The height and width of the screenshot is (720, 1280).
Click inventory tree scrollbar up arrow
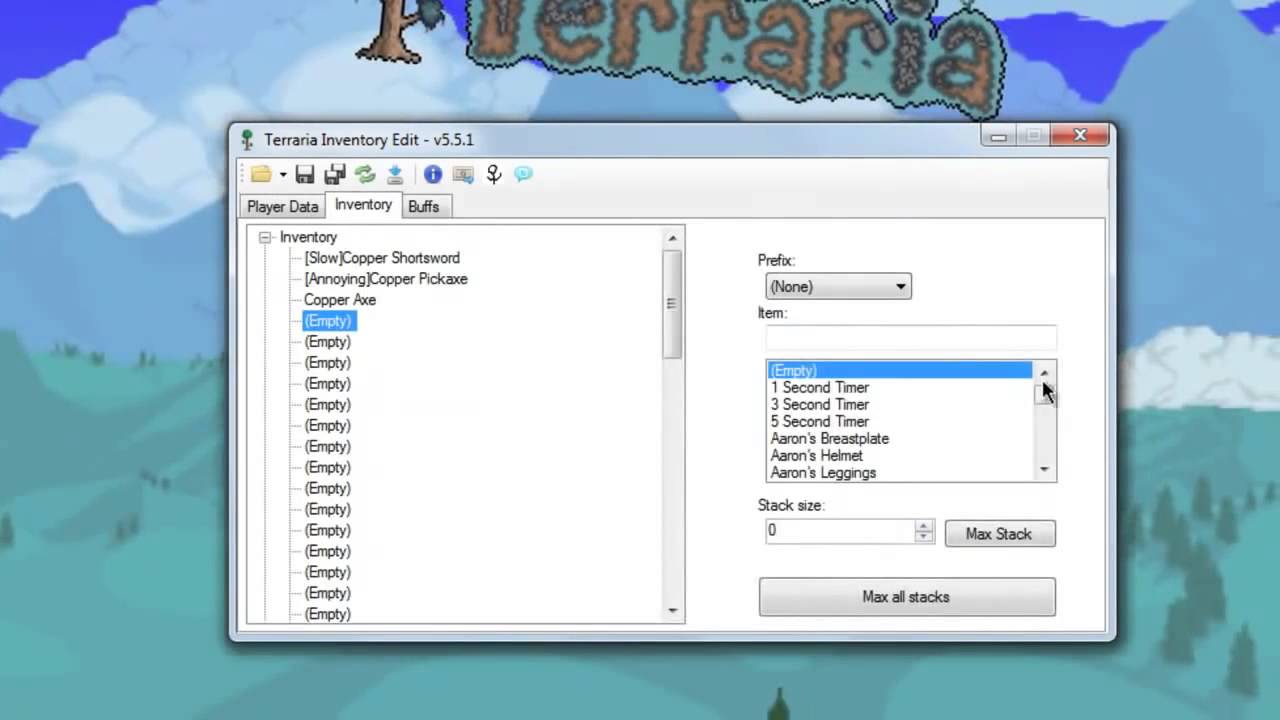672,238
